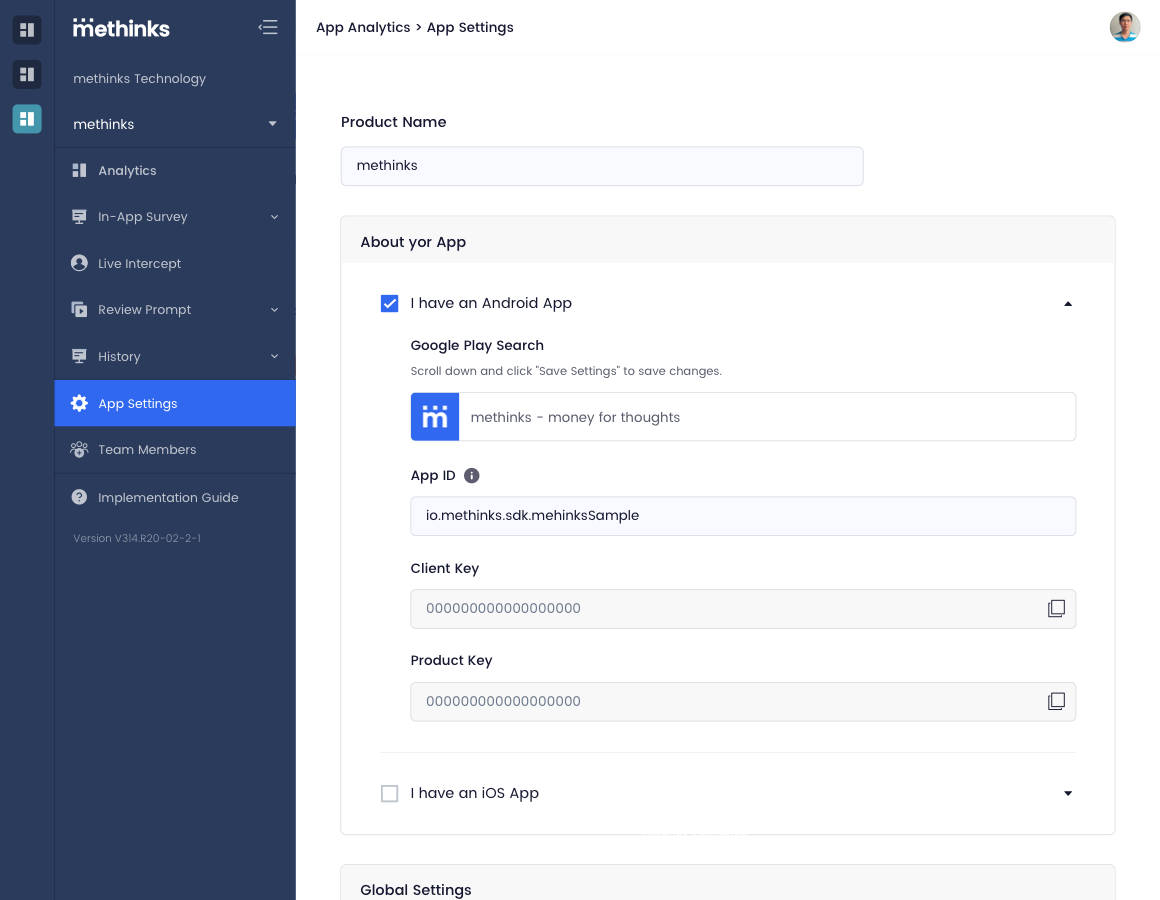The image size is (1160, 900).
Task: Click the App ID input field
Action: tap(743, 515)
